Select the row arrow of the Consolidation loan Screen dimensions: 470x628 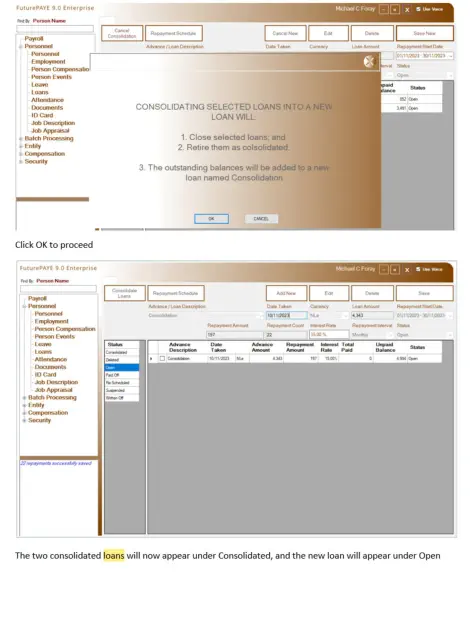(x=151, y=358)
